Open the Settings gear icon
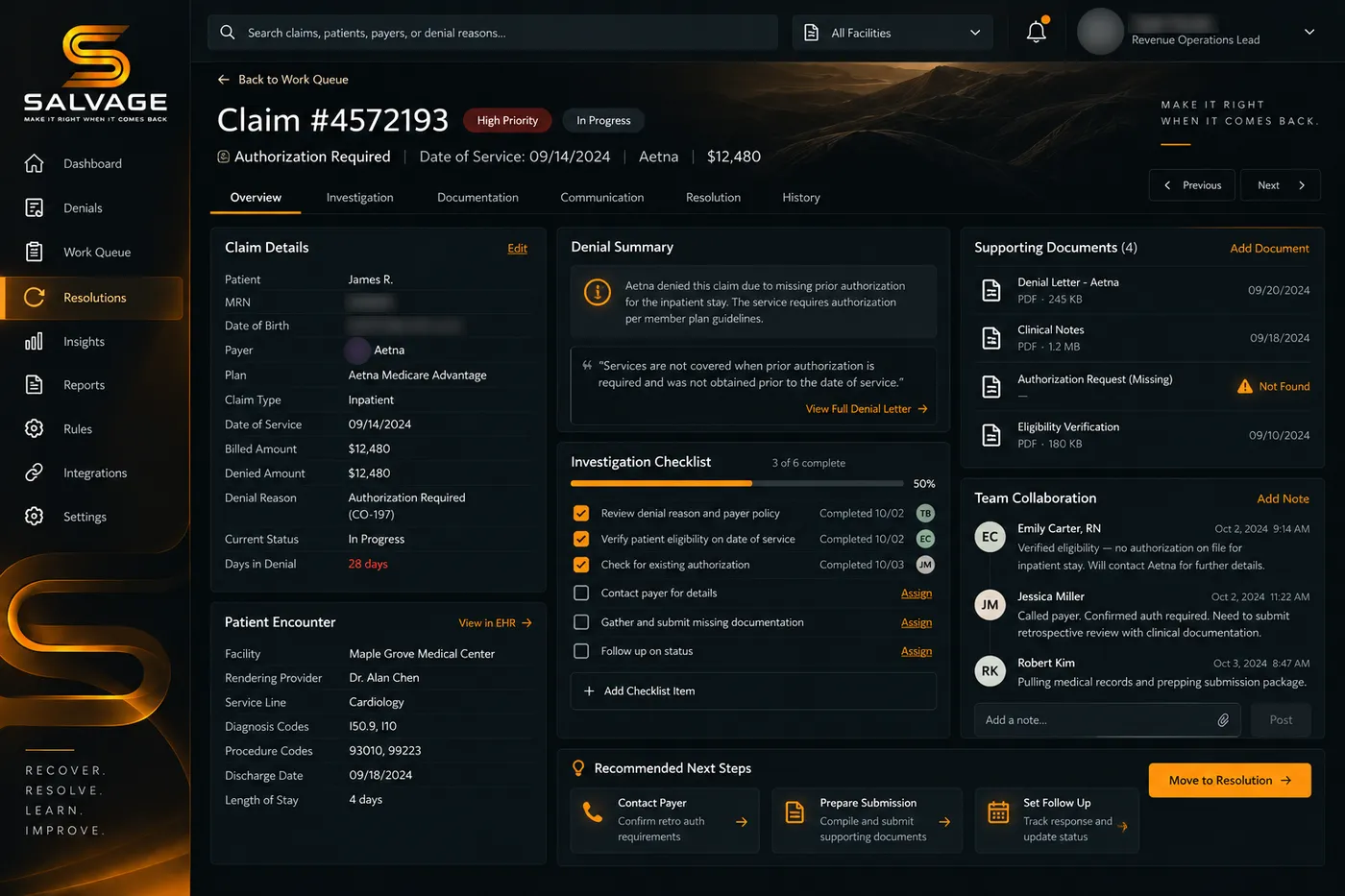The height and width of the screenshot is (896, 1345). tap(35, 516)
